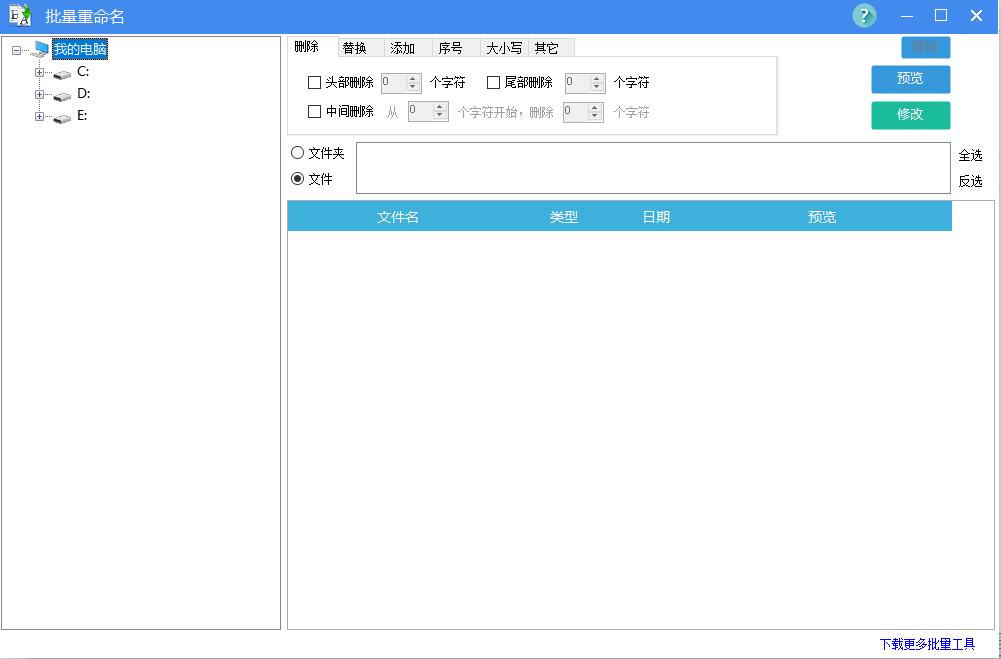Image resolution: width=1001 pixels, height=659 pixels.
Task: Open the 序号 tab
Action: [x=456, y=48]
